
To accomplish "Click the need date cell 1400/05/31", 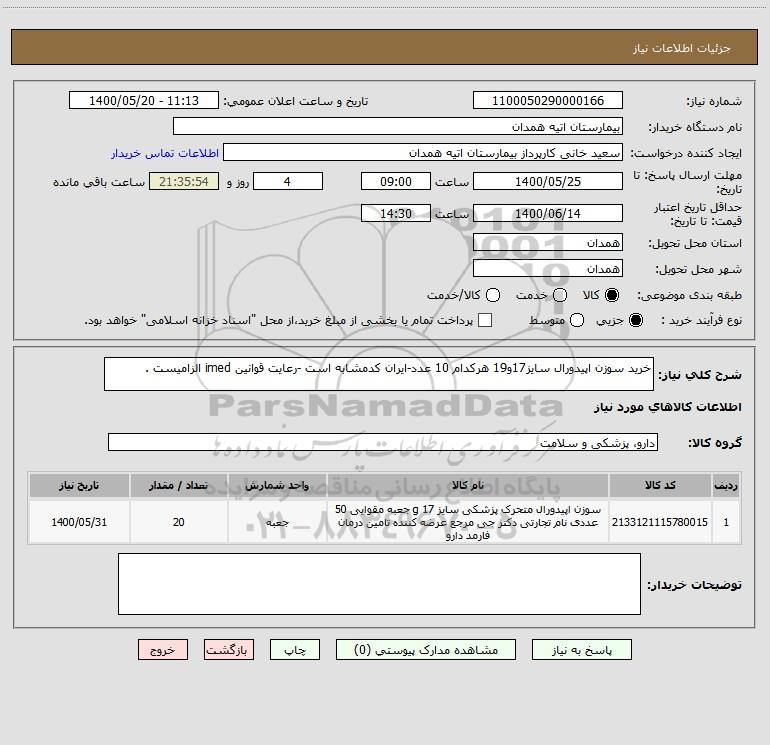I will (79, 522).
